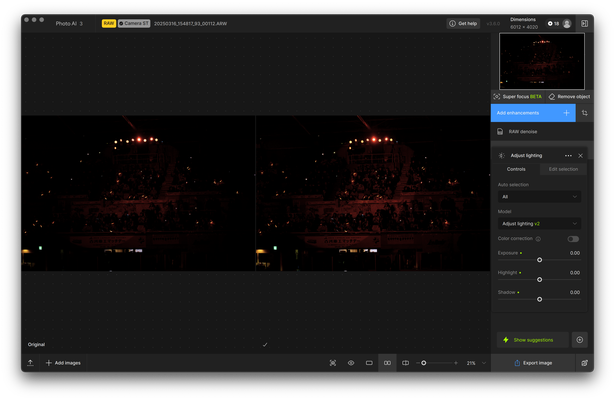This screenshot has height=400, width=615.
Task: Click Export image
Action: tap(533, 363)
